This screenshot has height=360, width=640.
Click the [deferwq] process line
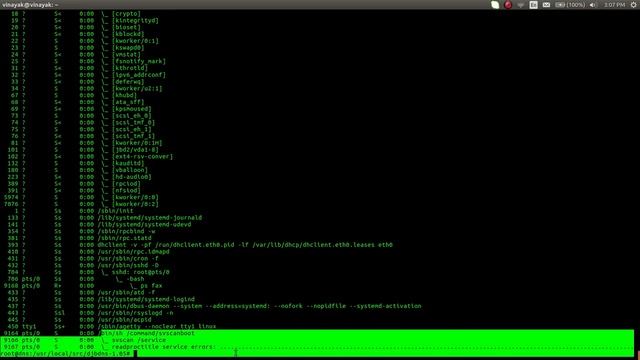tap(78, 82)
